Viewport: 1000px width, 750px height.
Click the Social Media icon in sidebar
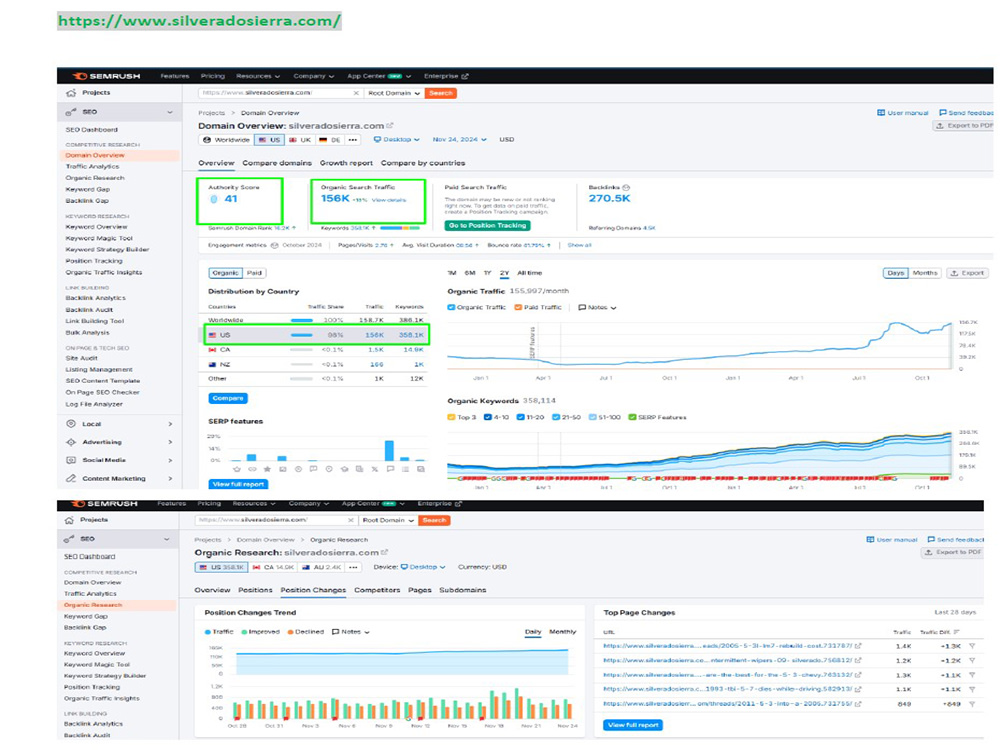coord(71,460)
